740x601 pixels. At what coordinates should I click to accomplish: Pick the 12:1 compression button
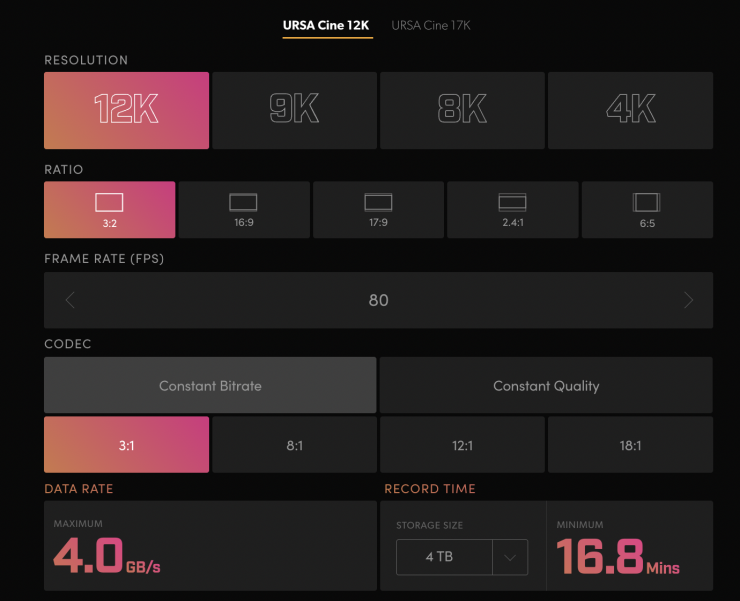coord(462,445)
